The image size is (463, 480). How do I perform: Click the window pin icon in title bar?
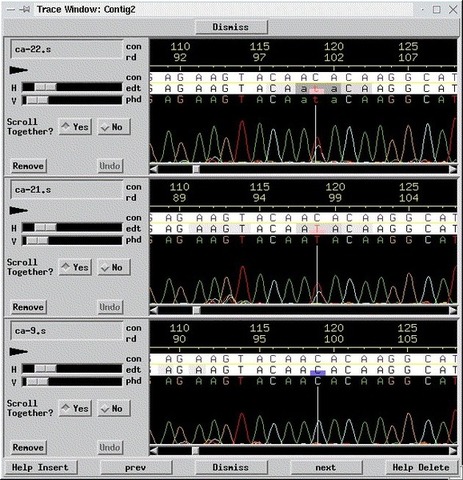pos(25,9)
